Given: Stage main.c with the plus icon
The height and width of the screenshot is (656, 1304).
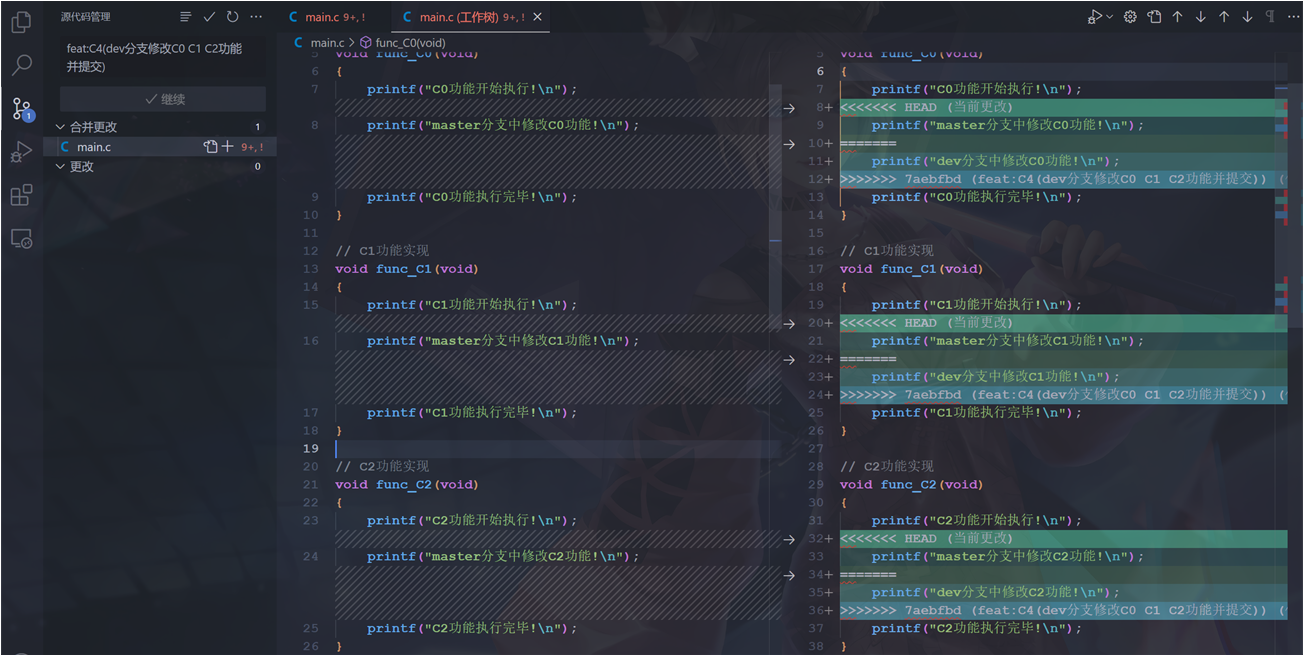Looking at the screenshot, I should [x=228, y=147].
